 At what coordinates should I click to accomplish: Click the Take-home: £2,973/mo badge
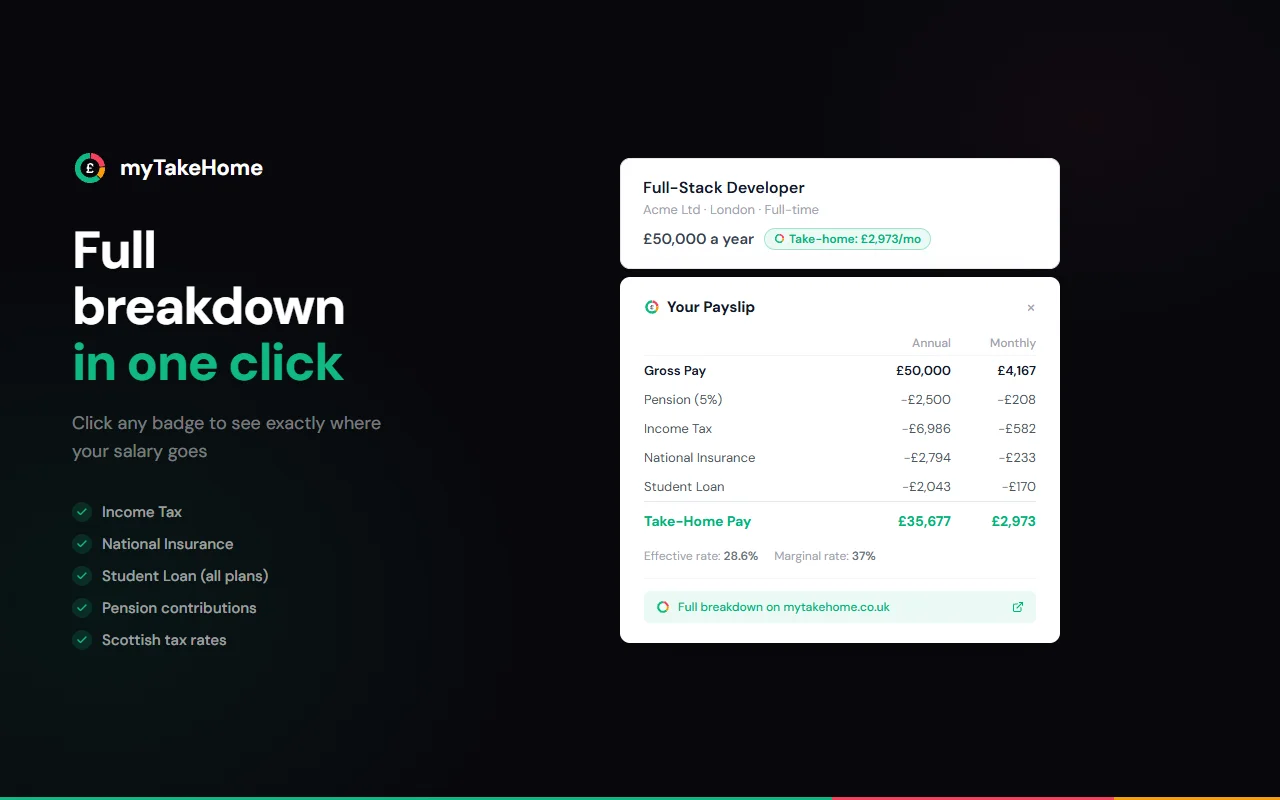click(x=847, y=238)
